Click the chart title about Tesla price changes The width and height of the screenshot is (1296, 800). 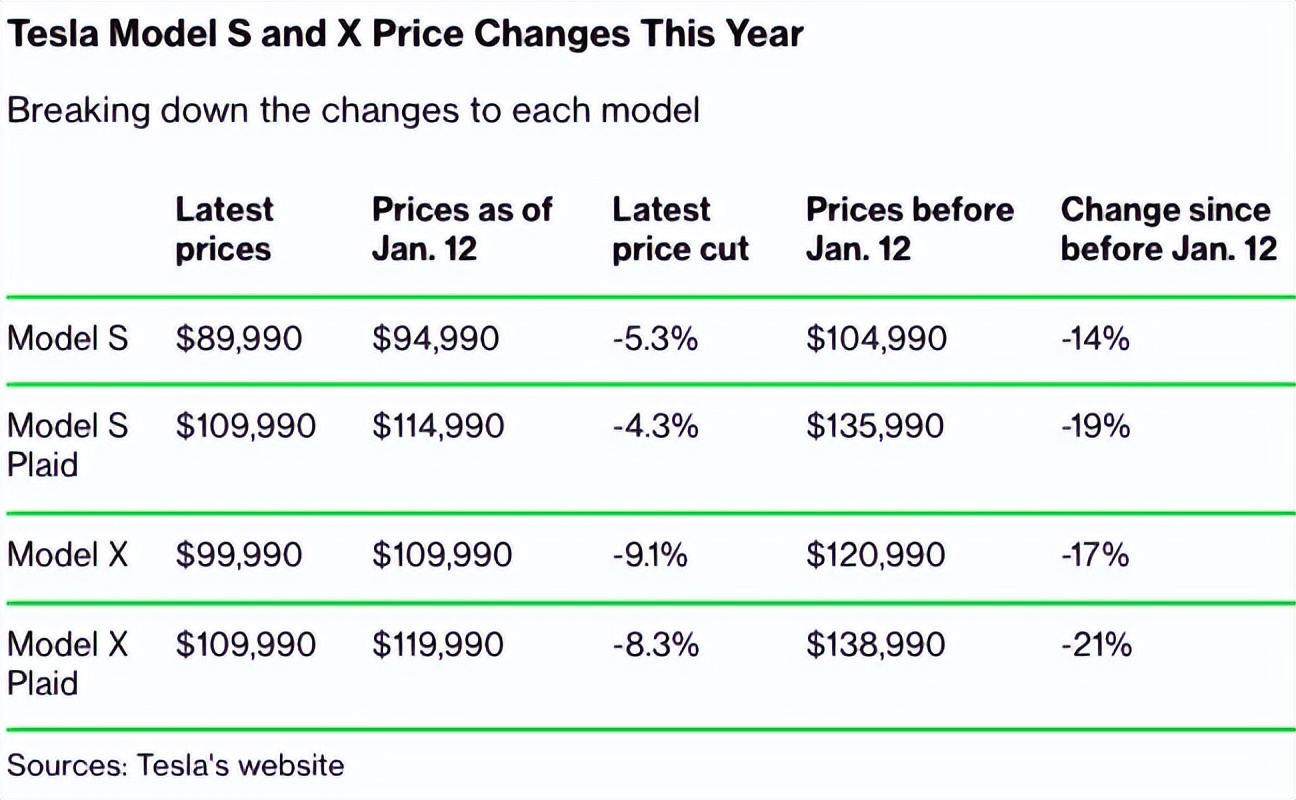click(x=405, y=35)
